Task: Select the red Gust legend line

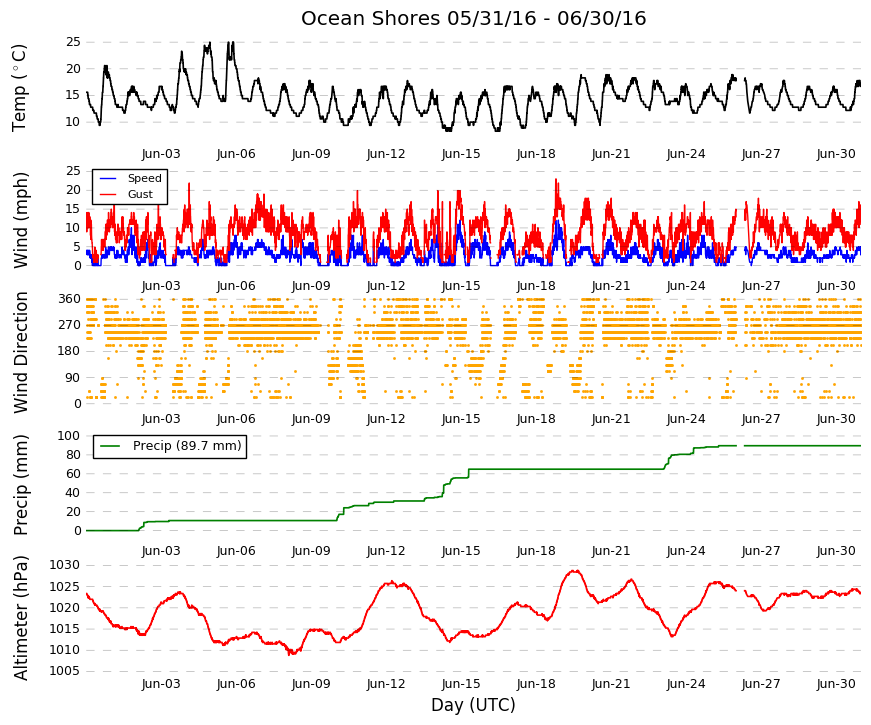Action: [107, 194]
